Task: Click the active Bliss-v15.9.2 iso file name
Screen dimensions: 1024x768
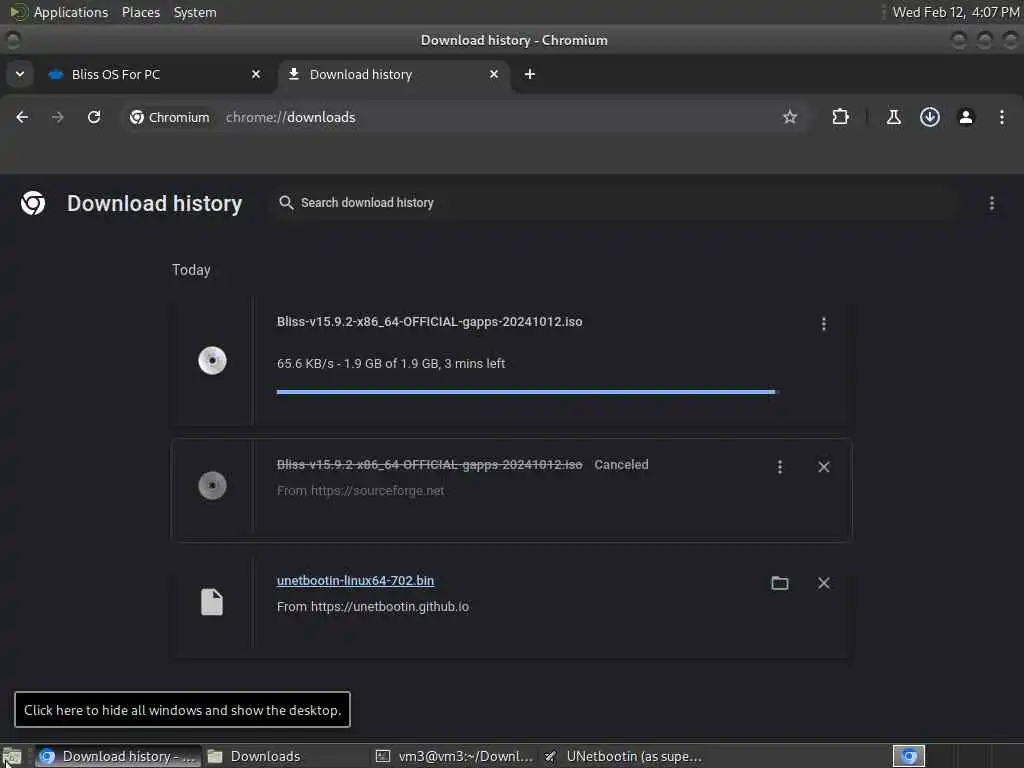Action: coord(429,321)
